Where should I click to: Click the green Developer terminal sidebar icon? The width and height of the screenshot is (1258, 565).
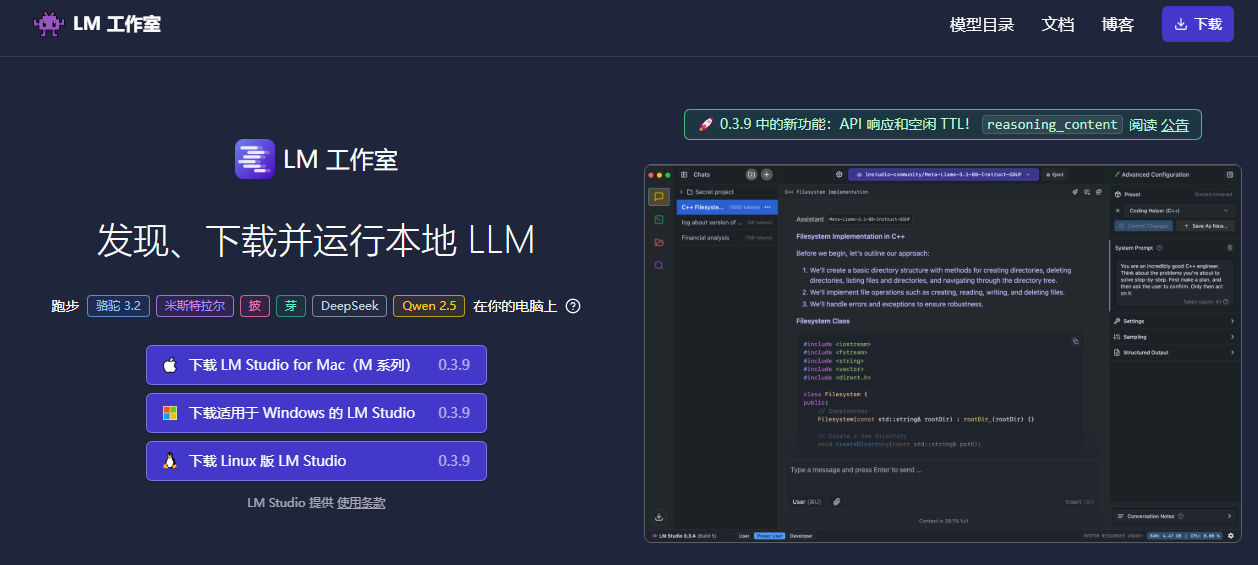coord(659,220)
